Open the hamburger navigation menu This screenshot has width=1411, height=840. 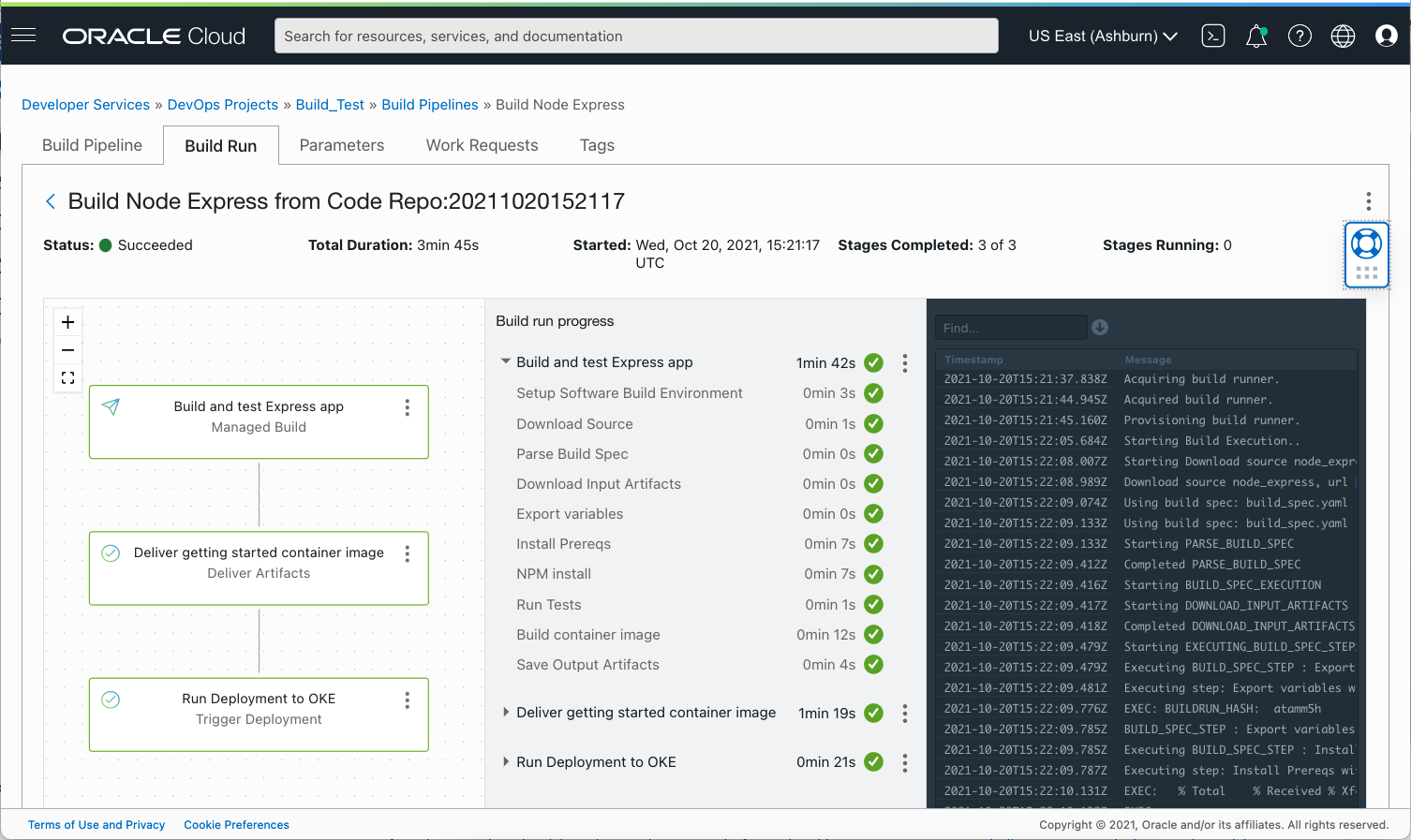coord(23,36)
